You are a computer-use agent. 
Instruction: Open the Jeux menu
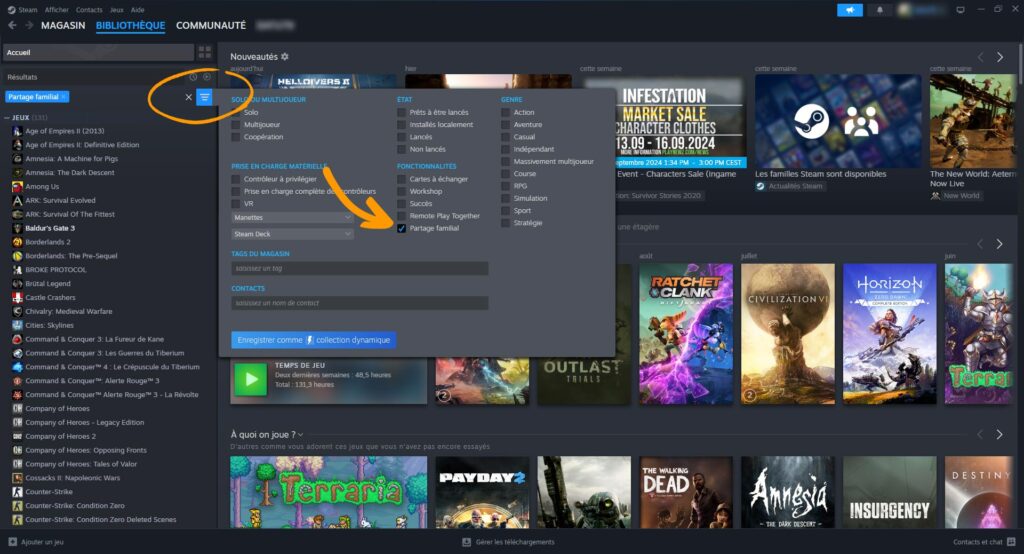117,10
